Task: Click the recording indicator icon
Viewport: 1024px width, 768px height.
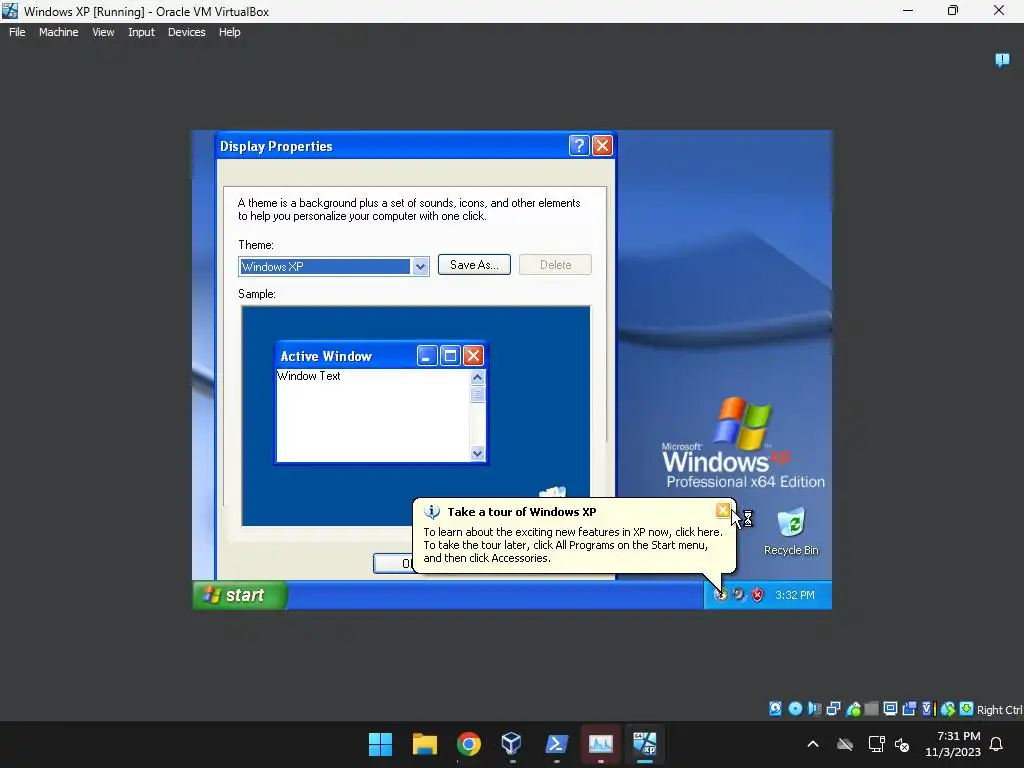Action: [909, 709]
